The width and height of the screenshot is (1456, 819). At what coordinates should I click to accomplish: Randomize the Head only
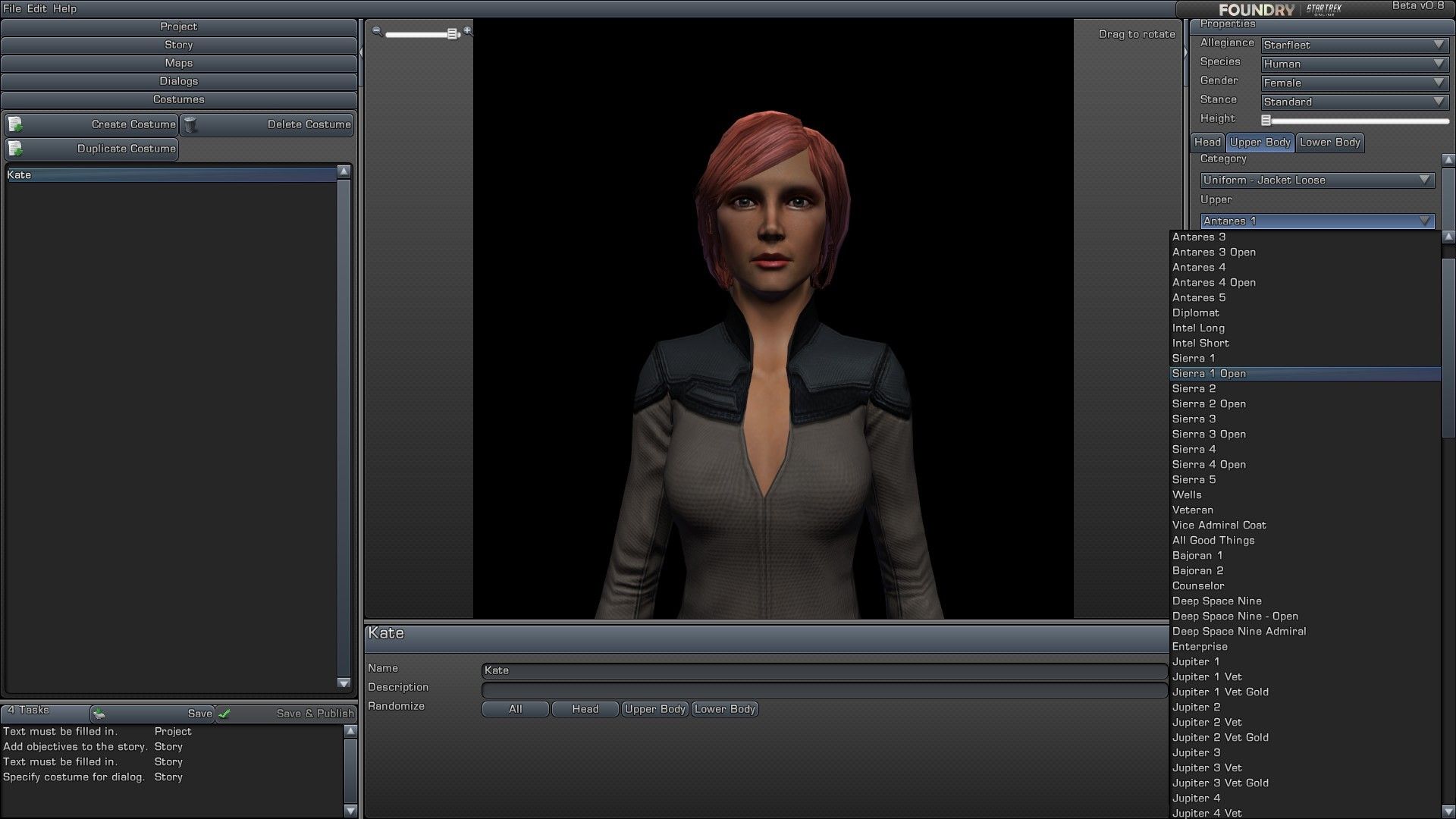pos(585,709)
